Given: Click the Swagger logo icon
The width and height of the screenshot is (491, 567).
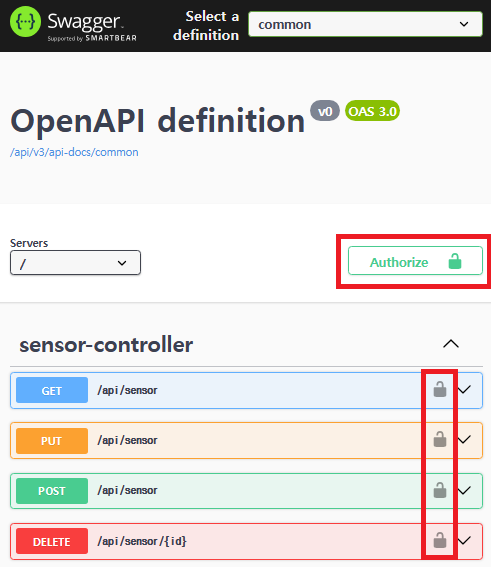Looking at the screenshot, I should [25, 22].
